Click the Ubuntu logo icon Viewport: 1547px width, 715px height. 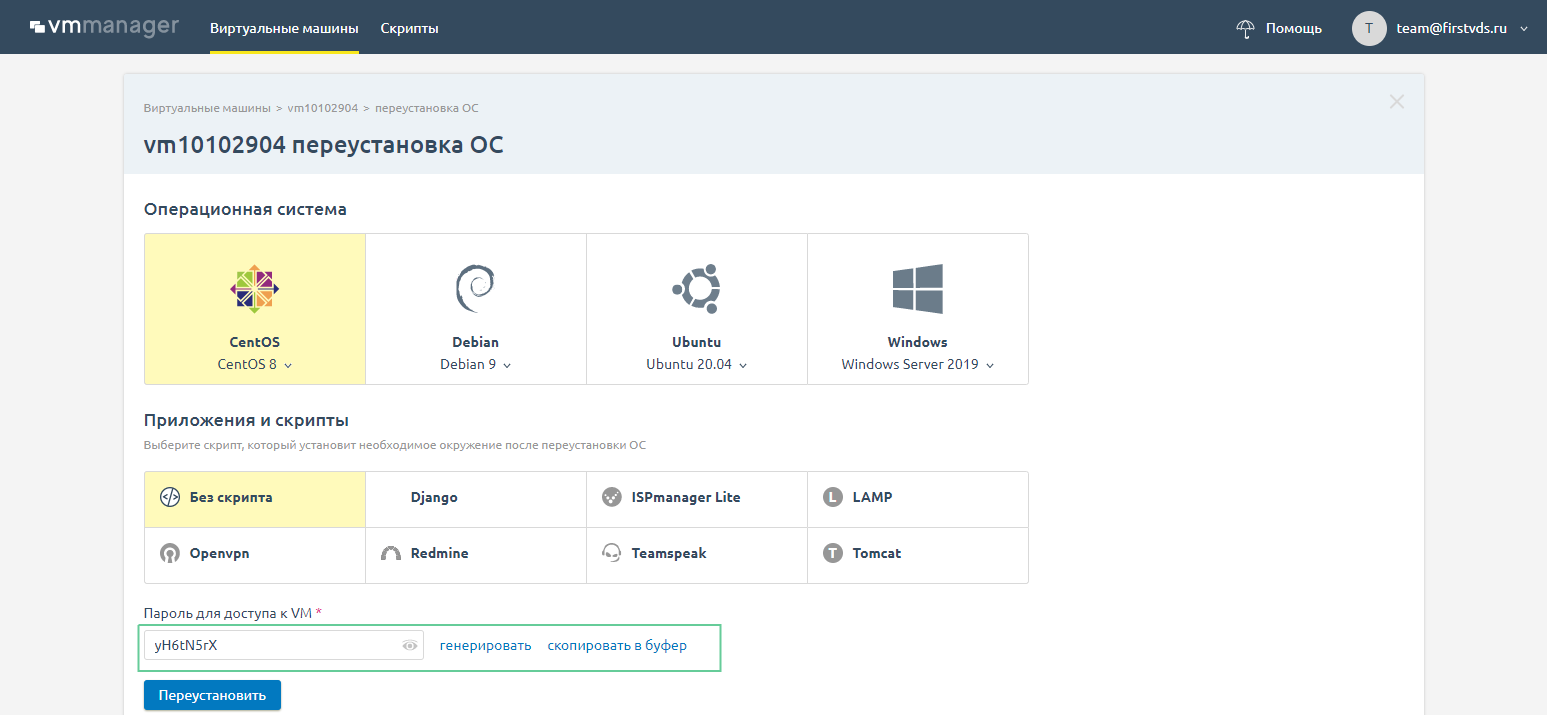(x=697, y=290)
